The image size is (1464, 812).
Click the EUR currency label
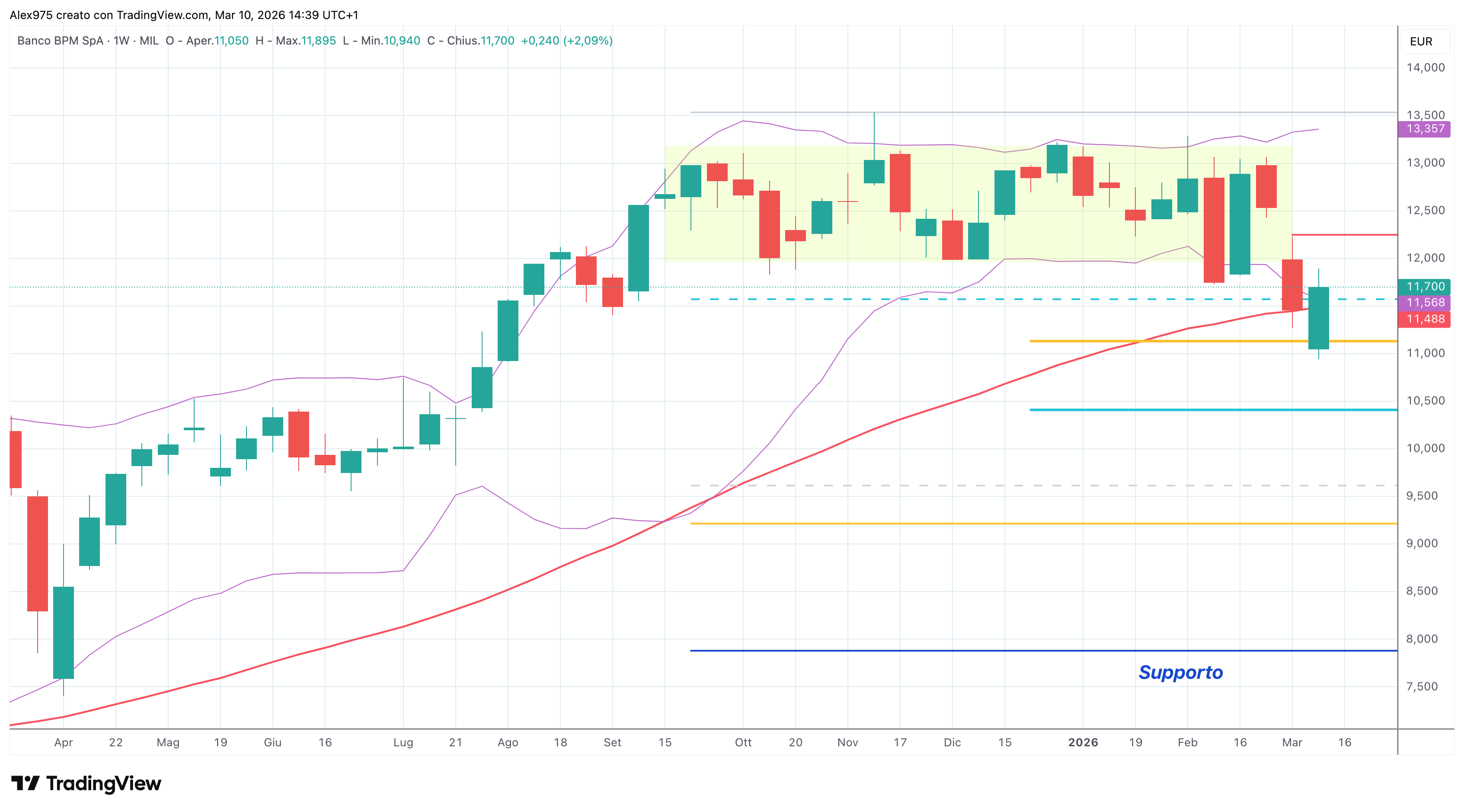coord(1421,42)
